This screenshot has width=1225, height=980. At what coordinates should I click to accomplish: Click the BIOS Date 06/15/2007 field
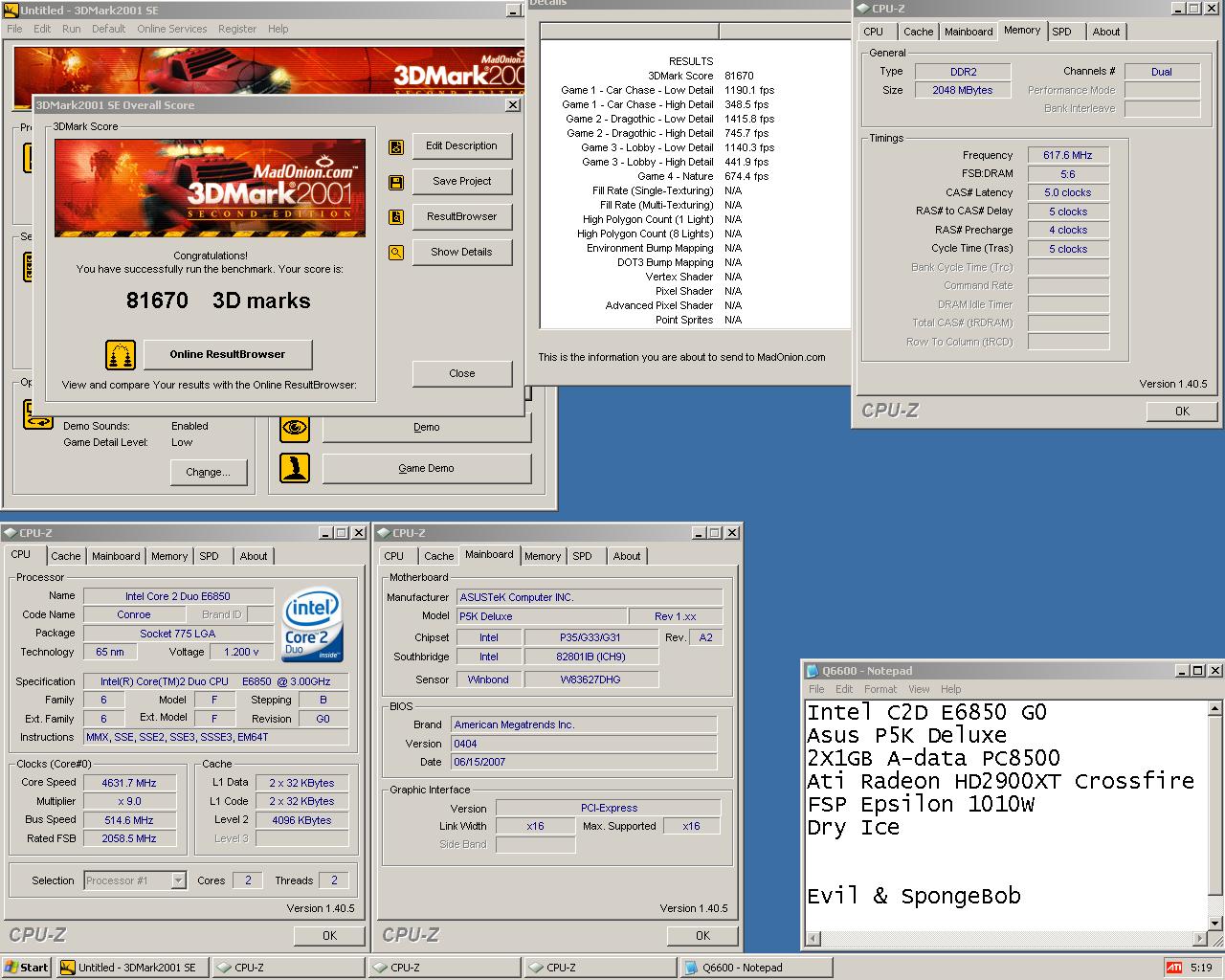click(584, 763)
